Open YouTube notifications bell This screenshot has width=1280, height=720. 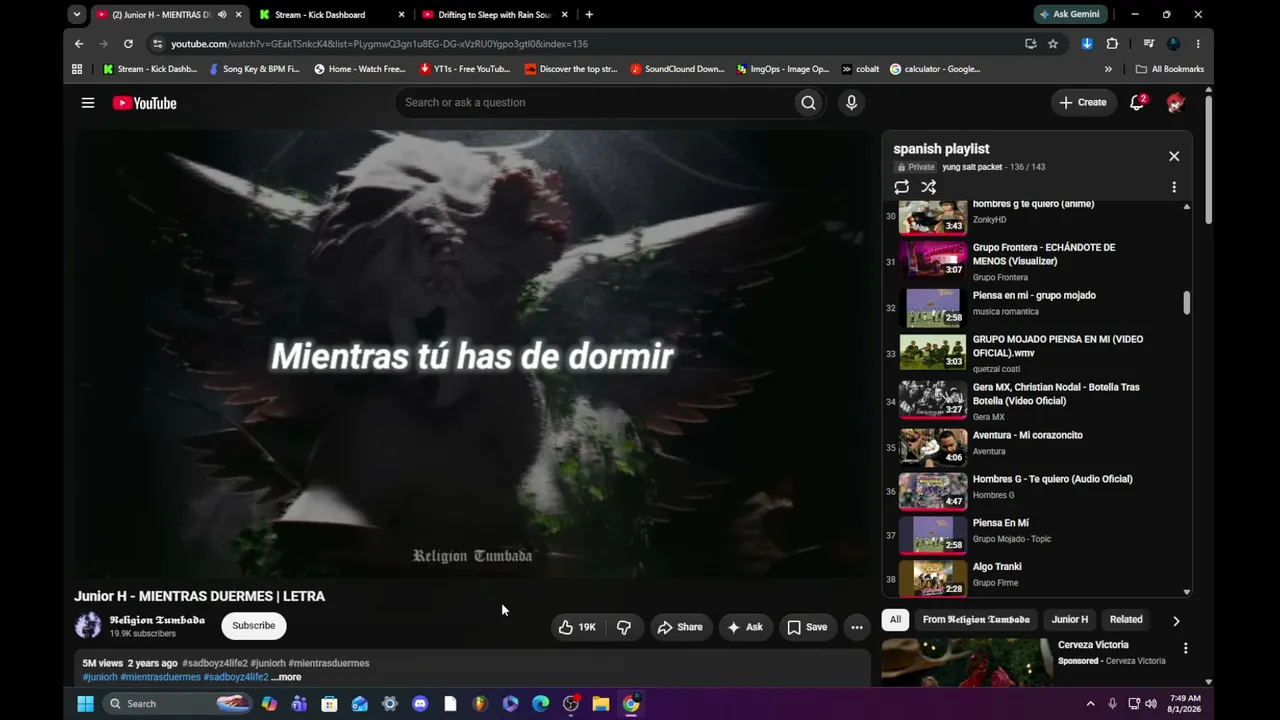1137,102
